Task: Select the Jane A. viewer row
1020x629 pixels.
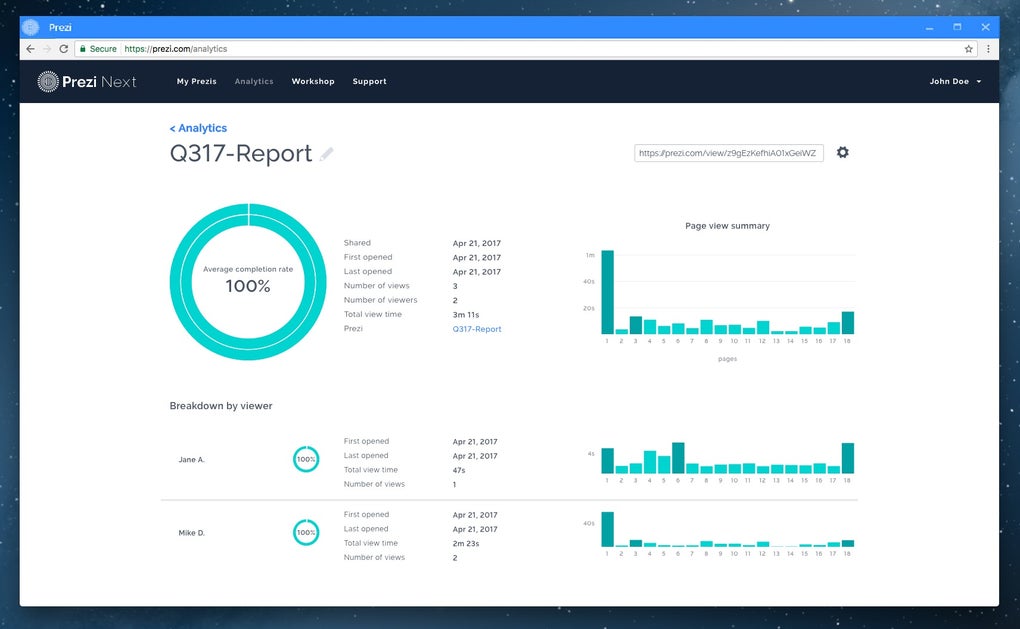Action: pyautogui.click(x=509, y=462)
